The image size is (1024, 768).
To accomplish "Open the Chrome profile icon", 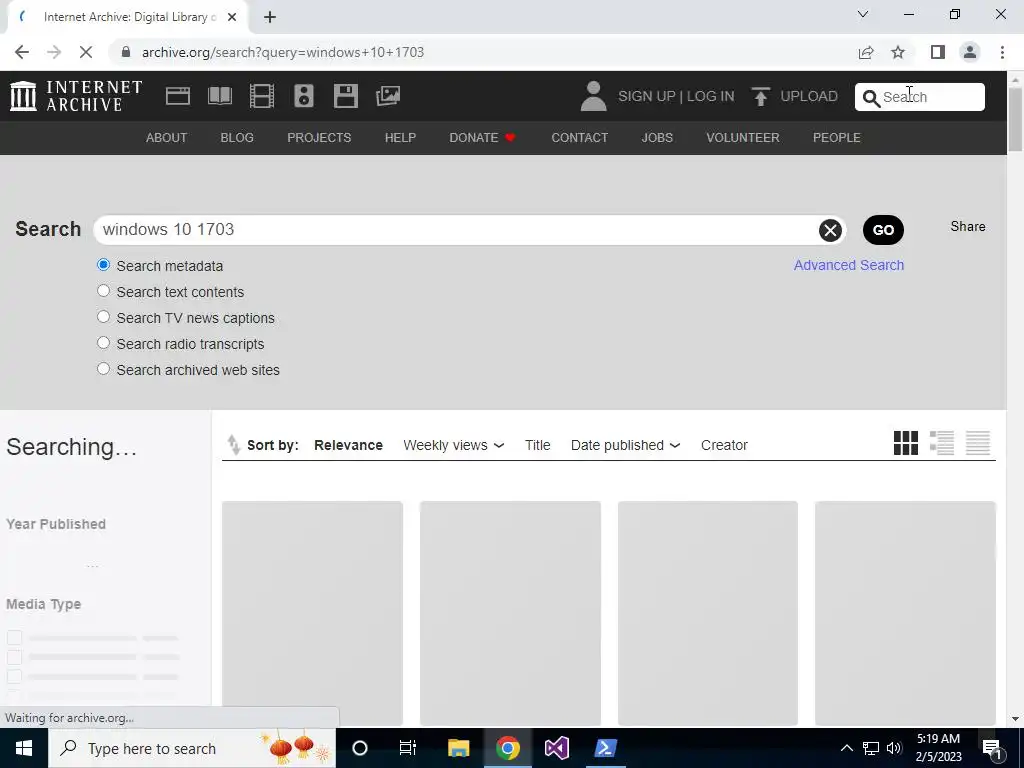I will pos(970,52).
